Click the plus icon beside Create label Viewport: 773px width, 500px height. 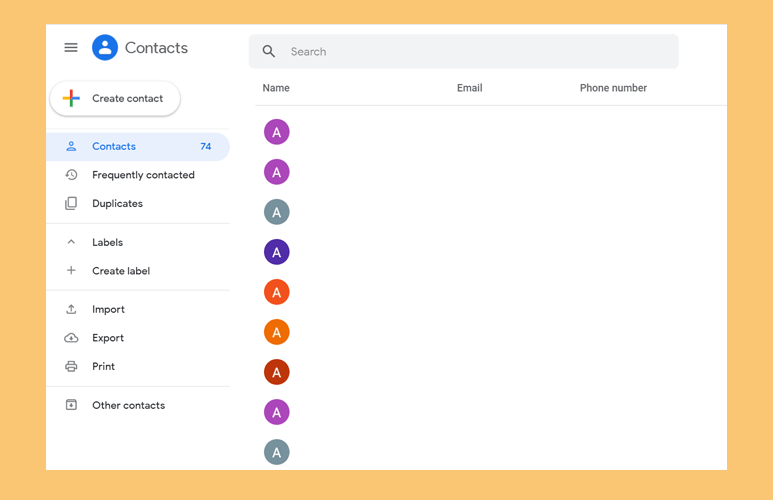point(71,271)
